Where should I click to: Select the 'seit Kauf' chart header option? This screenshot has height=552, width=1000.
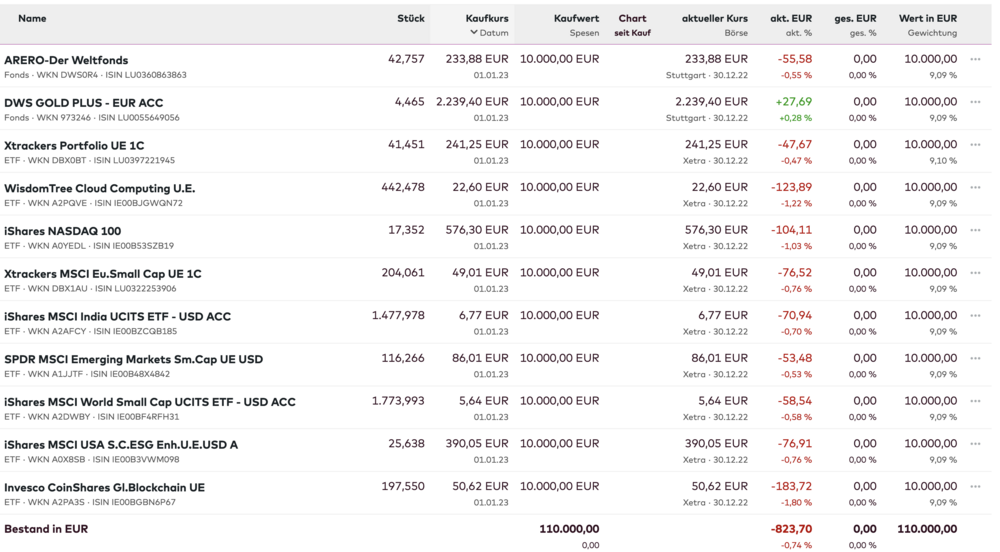tap(632, 33)
